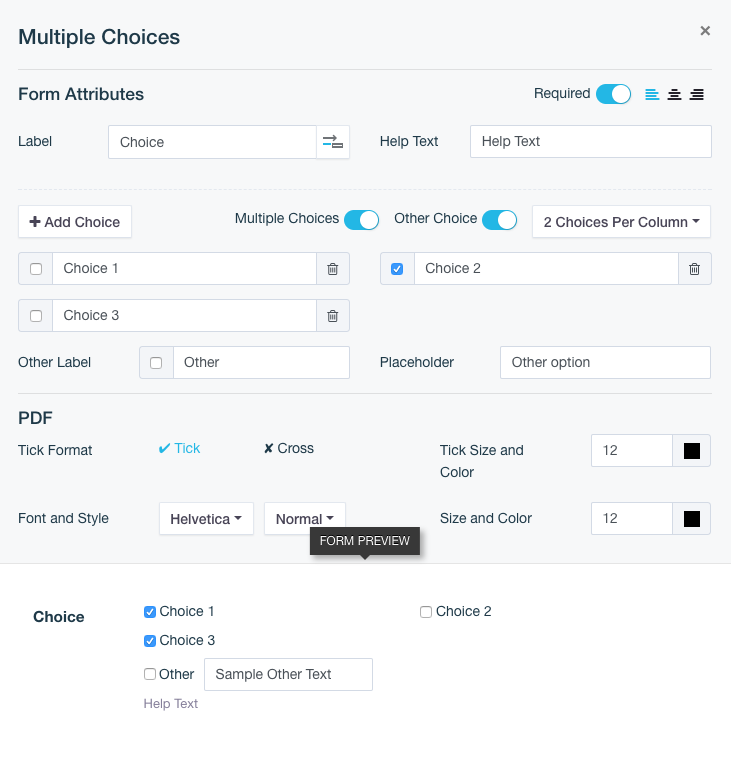Open the Tick Size and Color swatch
The height and width of the screenshot is (761, 731).
click(691, 451)
